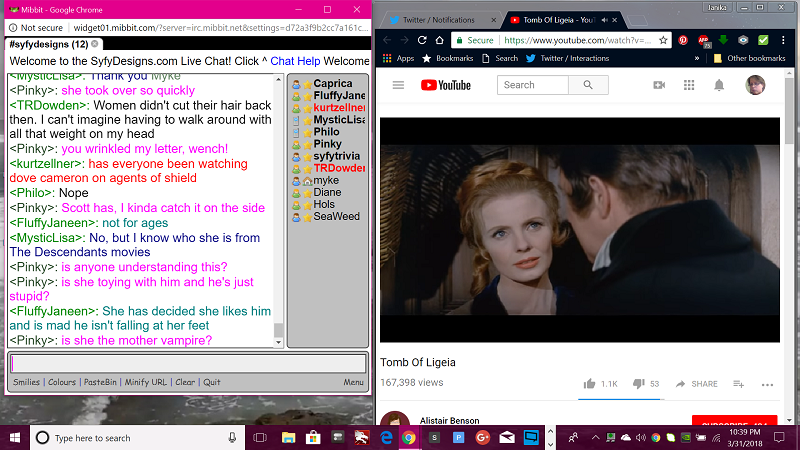
Task: Open Other bookmarks folder
Action: pos(749,58)
